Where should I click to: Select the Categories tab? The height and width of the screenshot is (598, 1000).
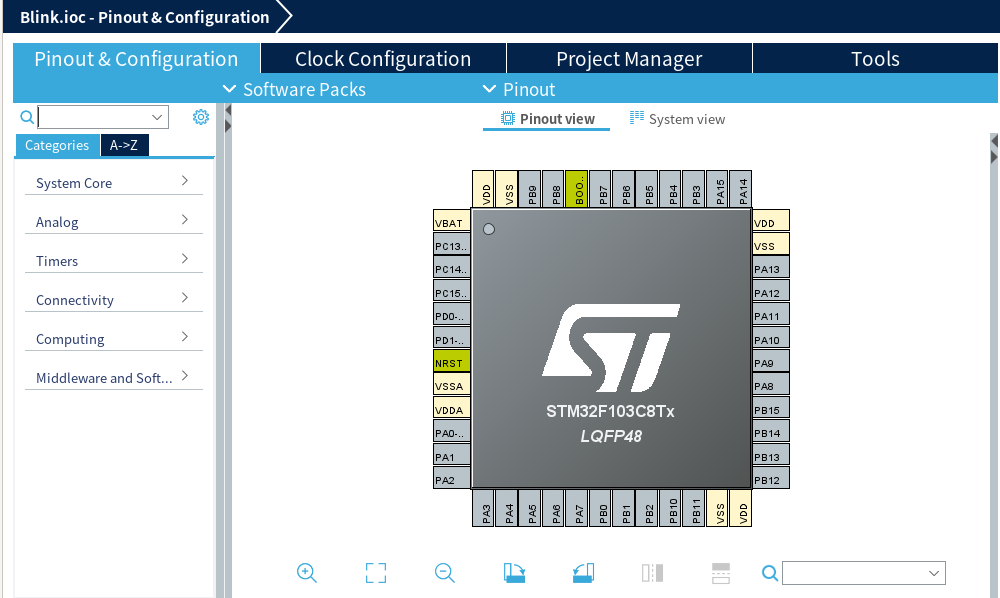pos(57,145)
